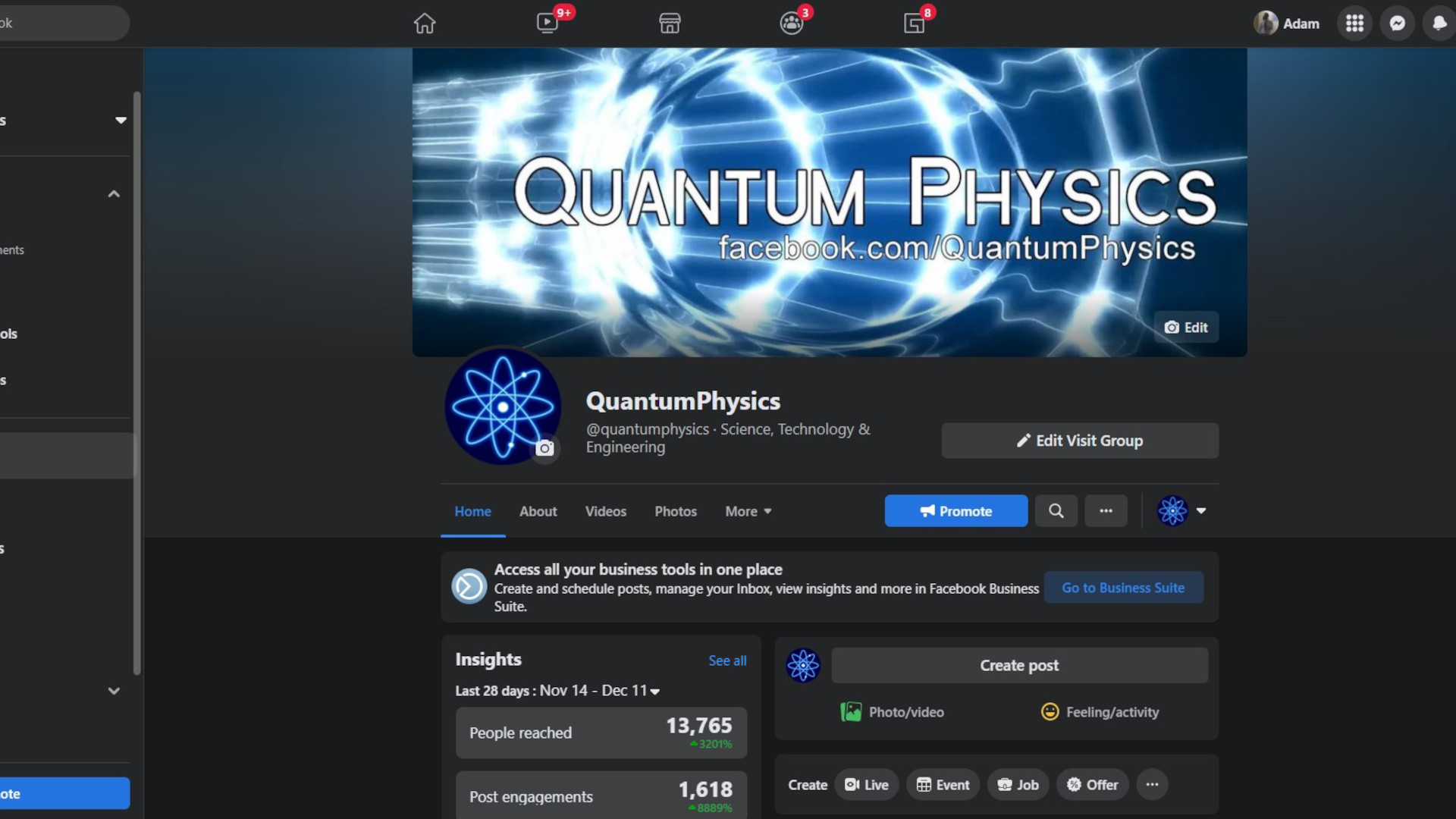Open the People reached stat card
The height and width of the screenshot is (819, 1456).
click(x=601, y=733)
